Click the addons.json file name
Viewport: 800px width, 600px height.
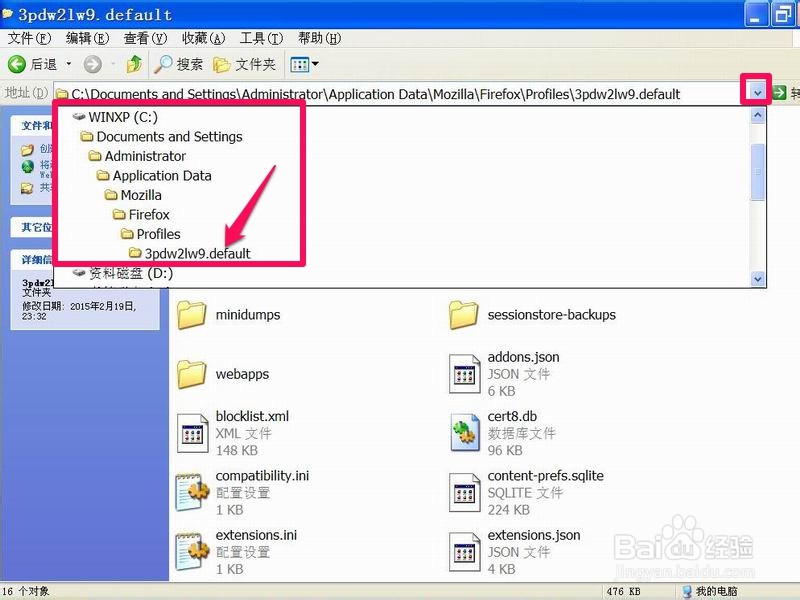tap(523, 357)
